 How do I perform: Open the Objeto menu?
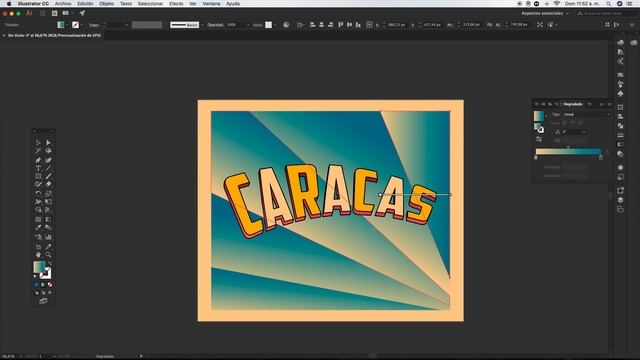pyautogui.click(x=107, y=3)
